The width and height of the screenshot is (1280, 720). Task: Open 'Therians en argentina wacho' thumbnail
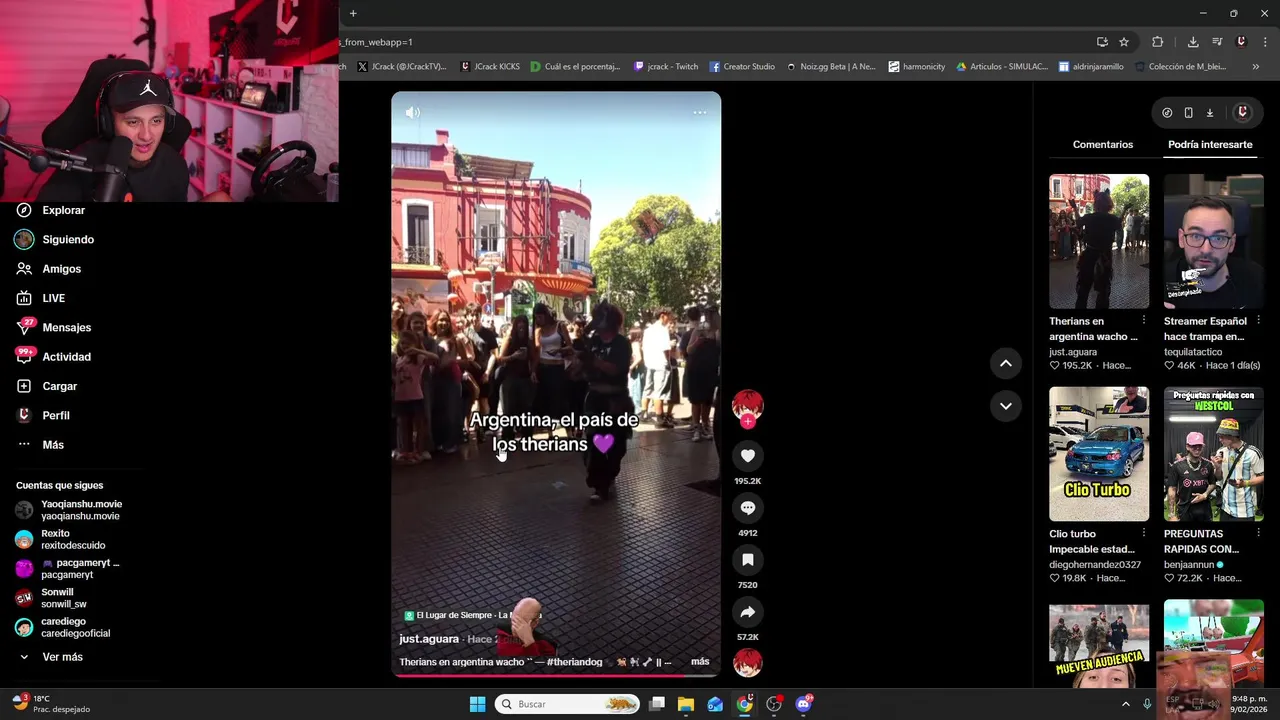(x=1099, y=241)
